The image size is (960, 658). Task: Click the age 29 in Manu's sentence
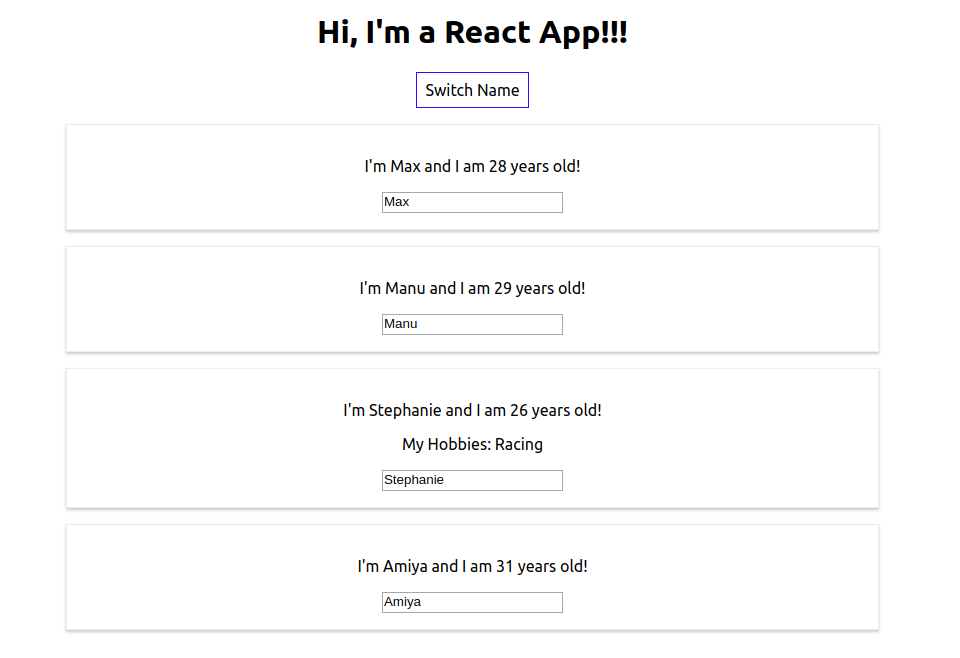click(x=502, y=288)
